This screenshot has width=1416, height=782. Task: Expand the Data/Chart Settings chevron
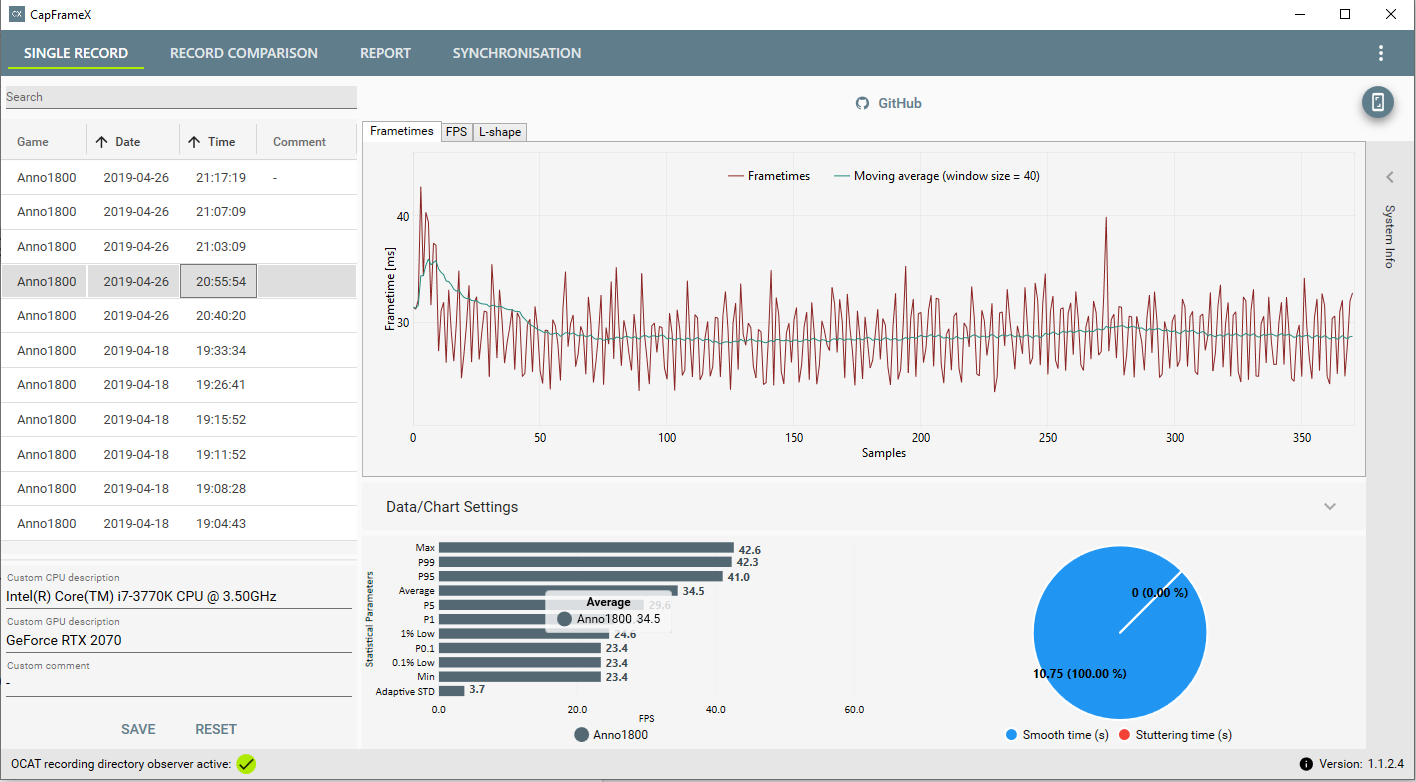[x=1330, y=506]
